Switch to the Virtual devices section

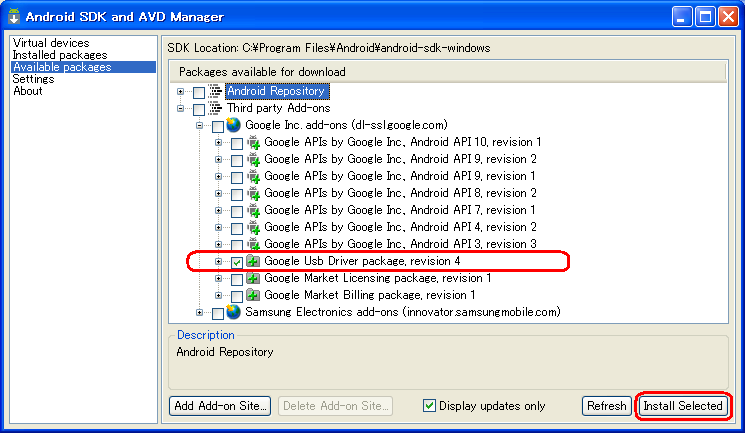tap(51, 43)
